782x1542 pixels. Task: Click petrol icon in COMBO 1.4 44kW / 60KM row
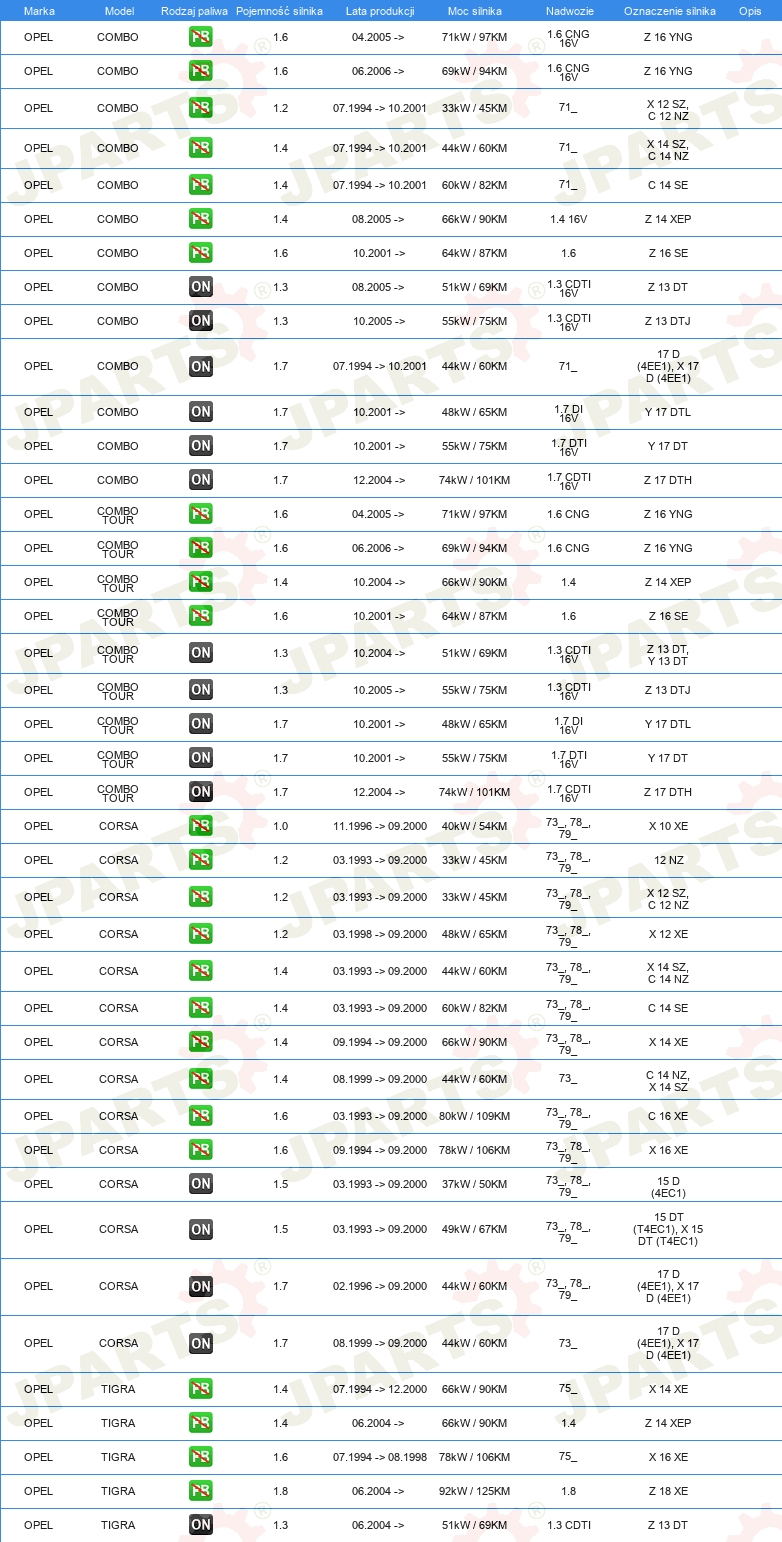click(x=201, y=148)
